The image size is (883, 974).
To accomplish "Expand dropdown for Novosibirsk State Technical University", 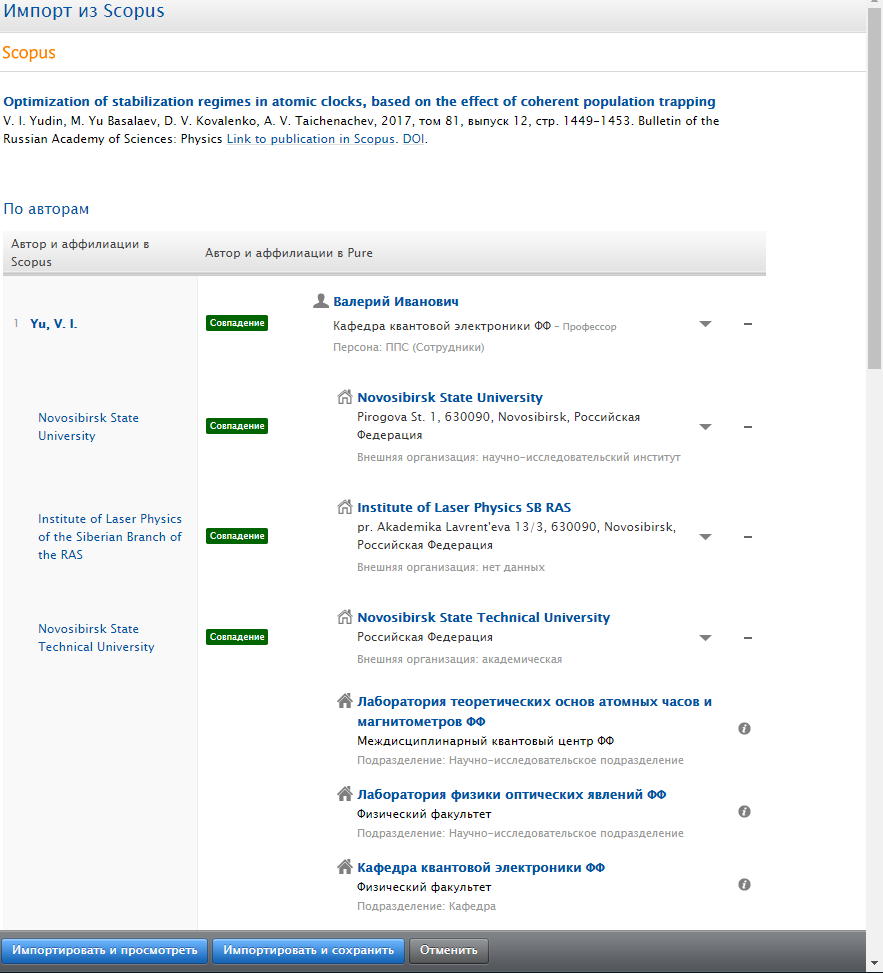I will click(705, 638).
